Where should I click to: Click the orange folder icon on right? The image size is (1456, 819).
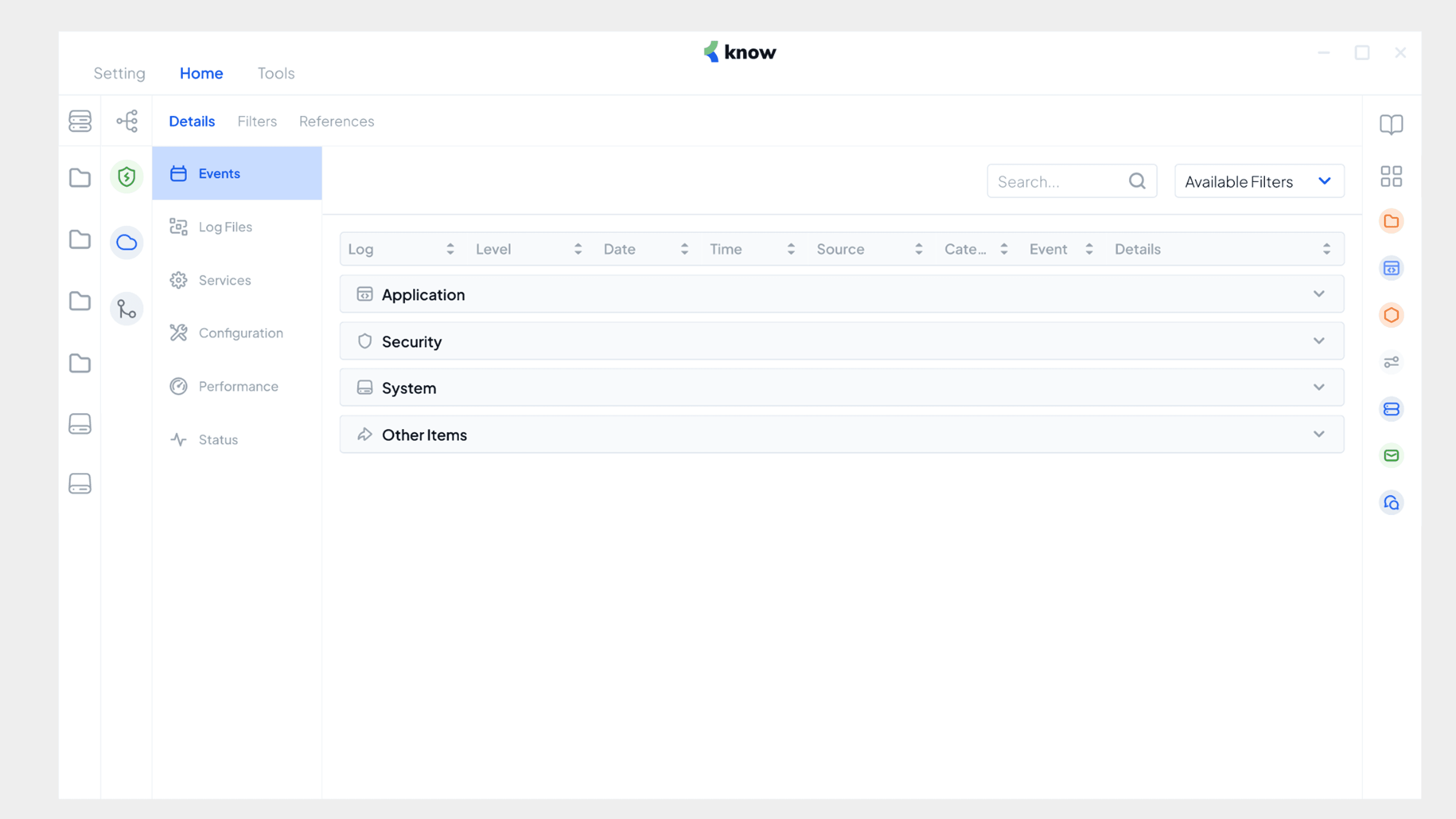click(1391, 221)
